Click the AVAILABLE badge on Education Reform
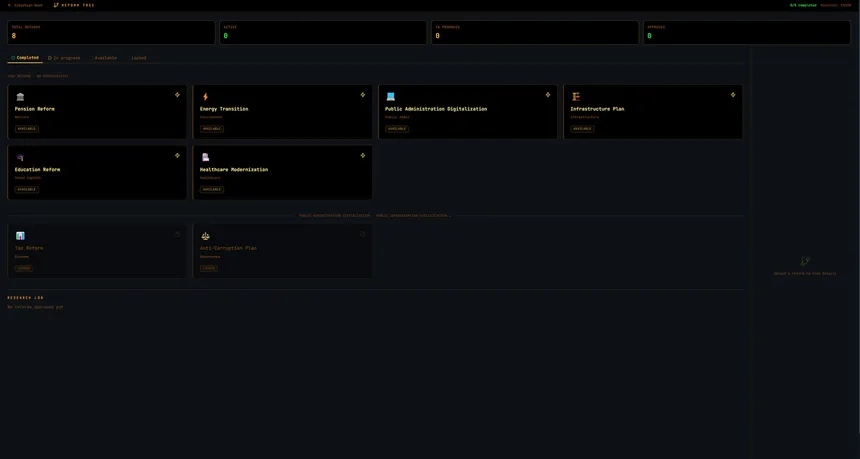 [27, 189]
